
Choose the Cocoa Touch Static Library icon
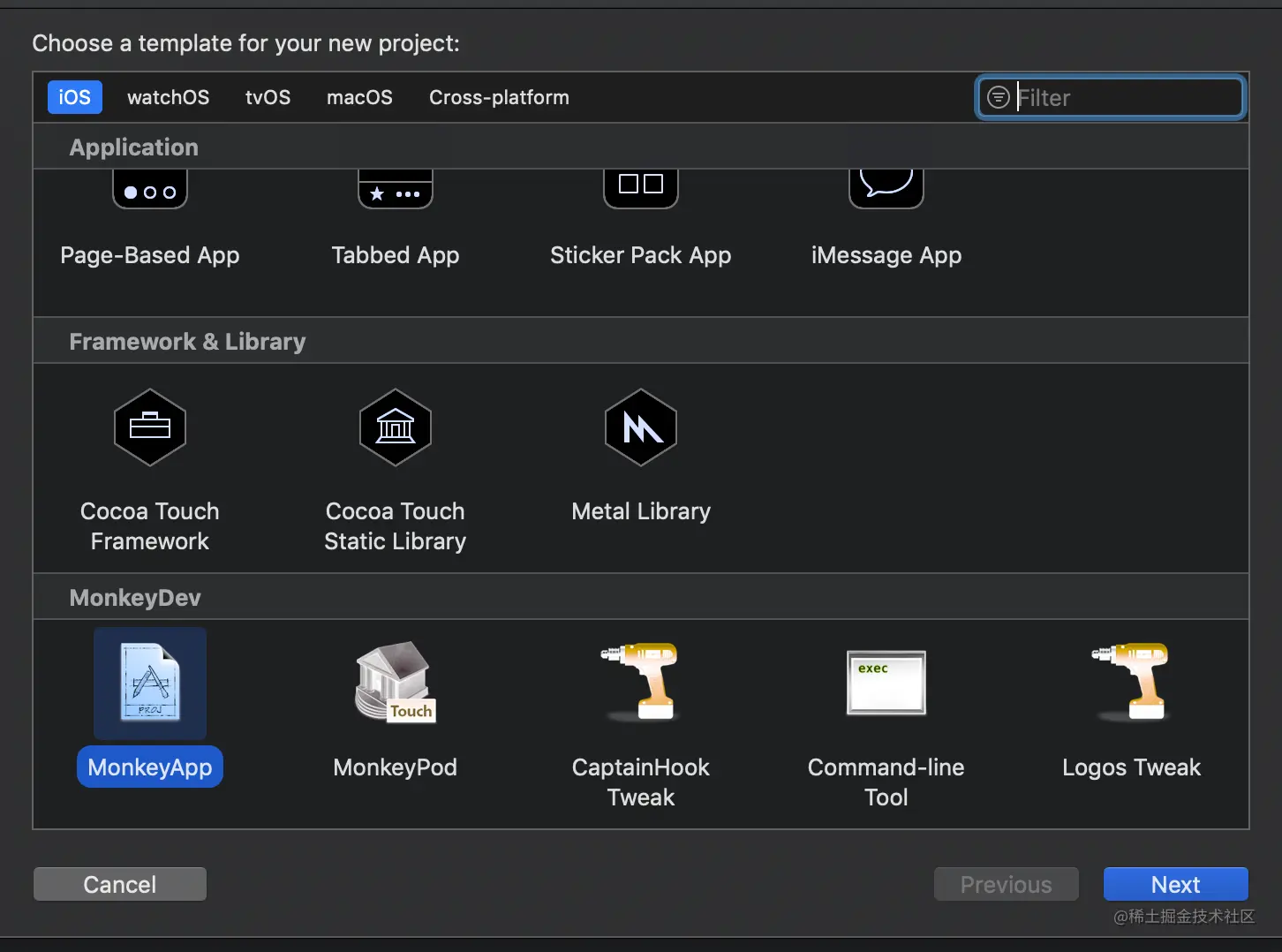(x=396, y=427)
